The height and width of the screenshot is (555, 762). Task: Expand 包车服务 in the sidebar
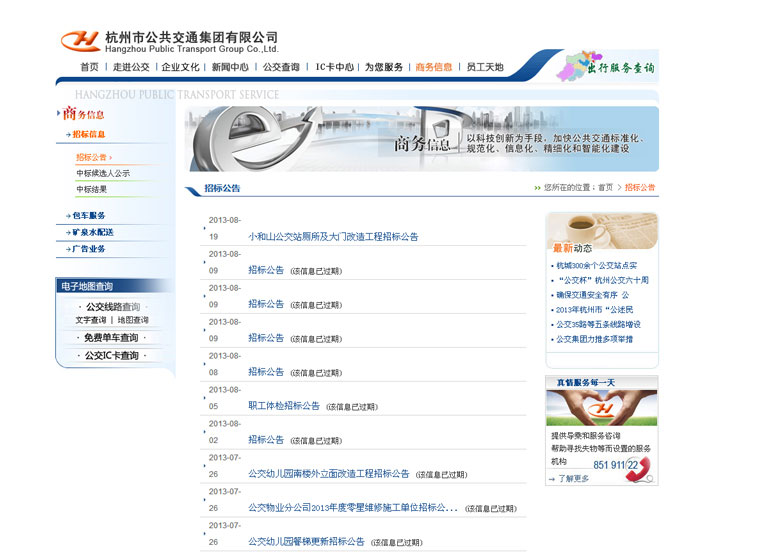tap(88, 216)
